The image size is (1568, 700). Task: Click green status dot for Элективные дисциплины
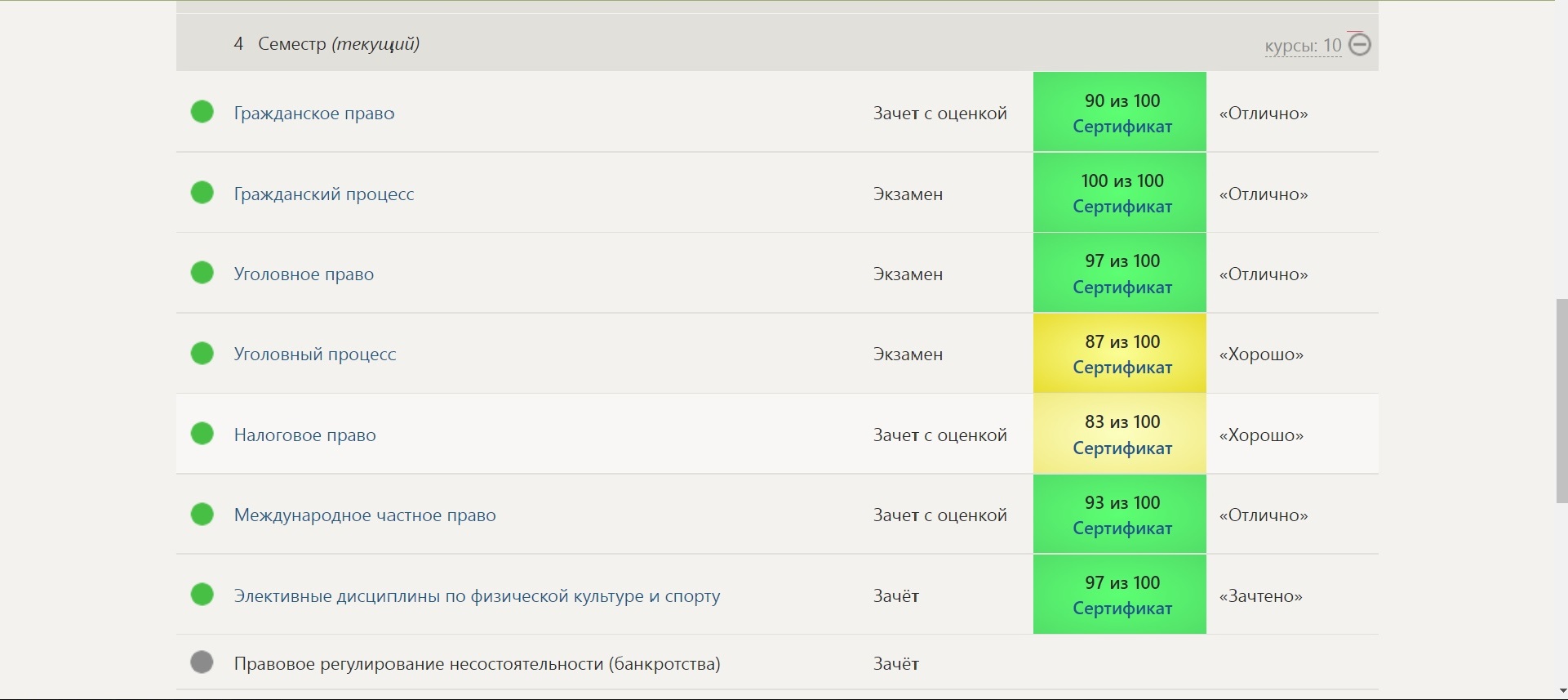[202, 594]
